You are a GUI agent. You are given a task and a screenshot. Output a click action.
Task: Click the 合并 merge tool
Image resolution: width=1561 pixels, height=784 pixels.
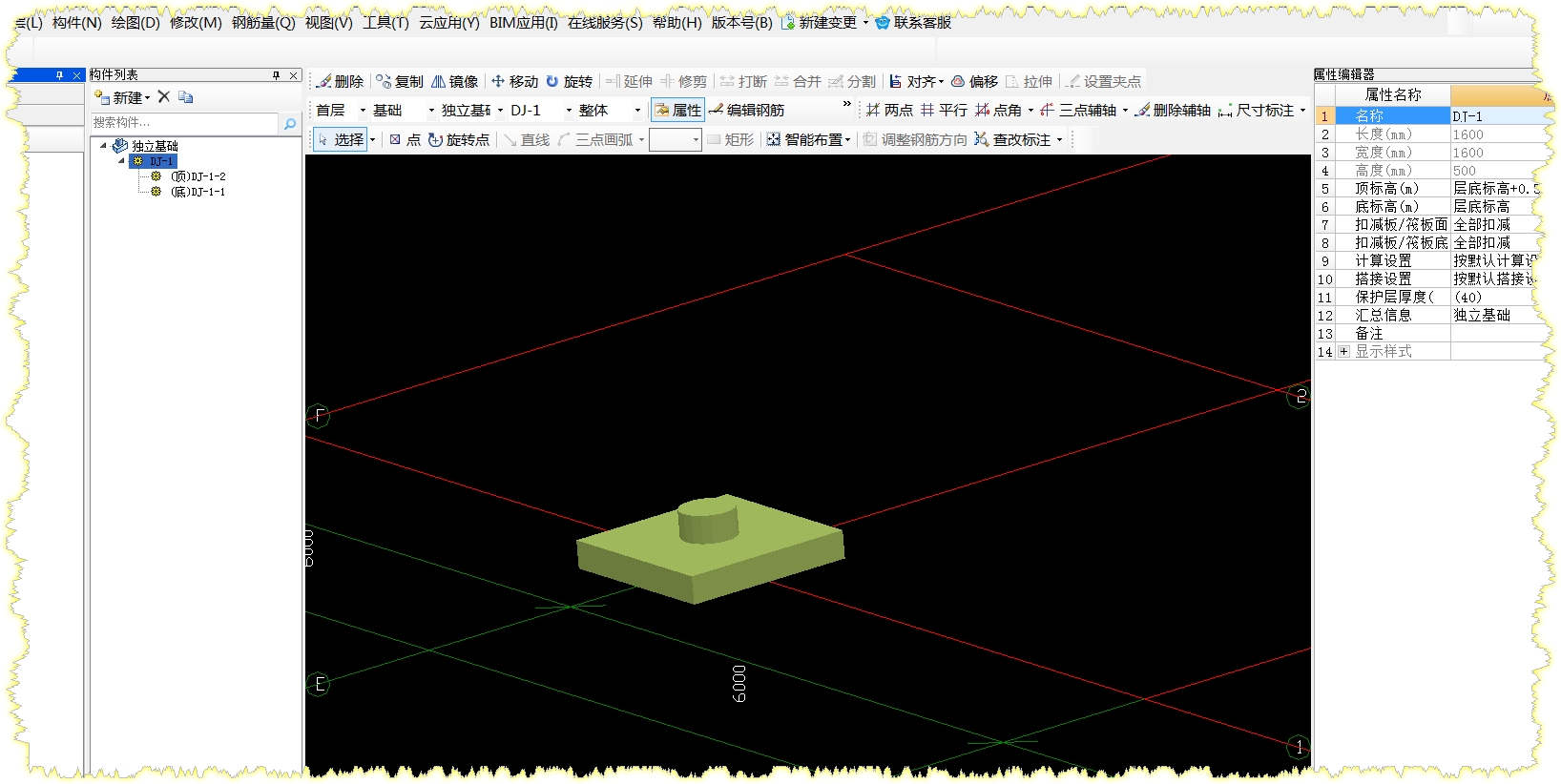point(799,82)
